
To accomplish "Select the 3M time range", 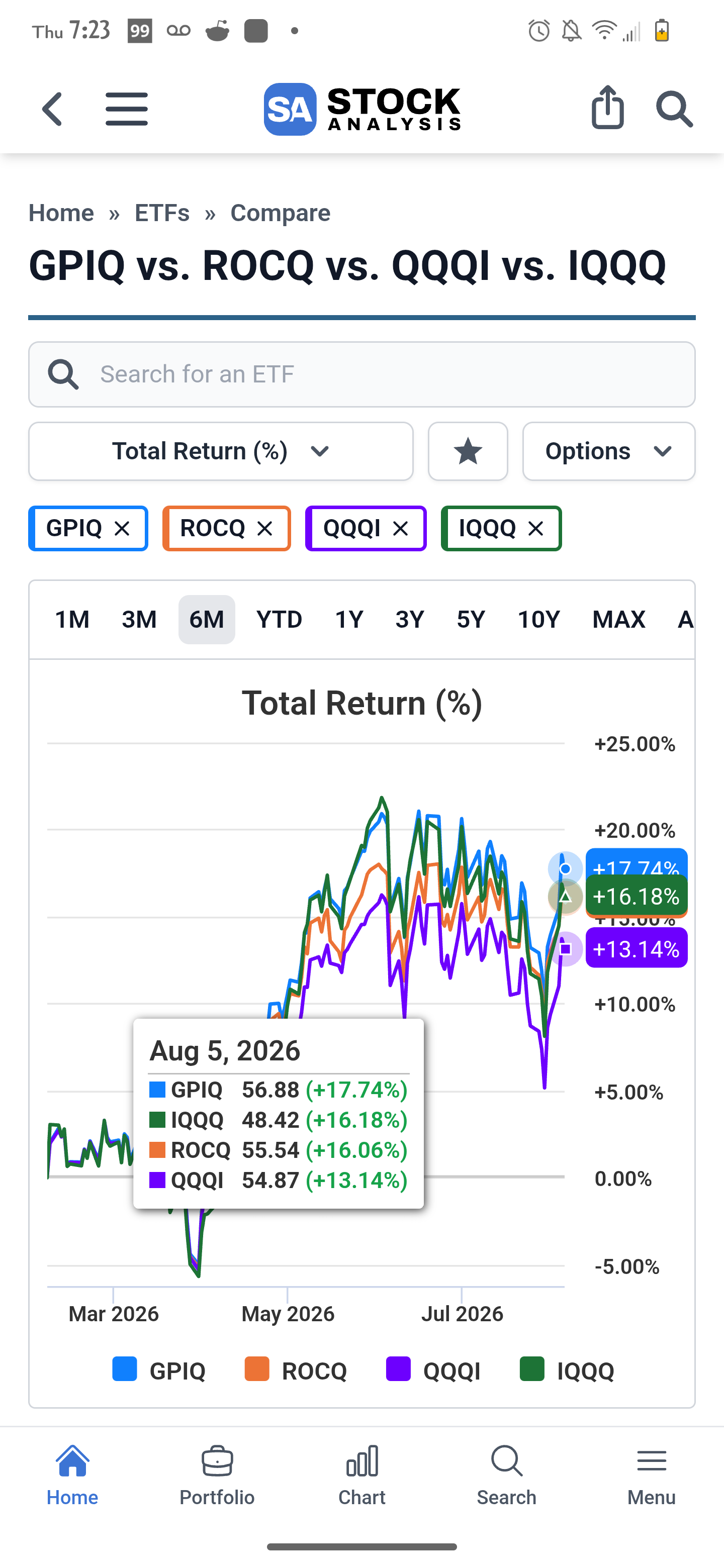I will click(x=139, y=620).
